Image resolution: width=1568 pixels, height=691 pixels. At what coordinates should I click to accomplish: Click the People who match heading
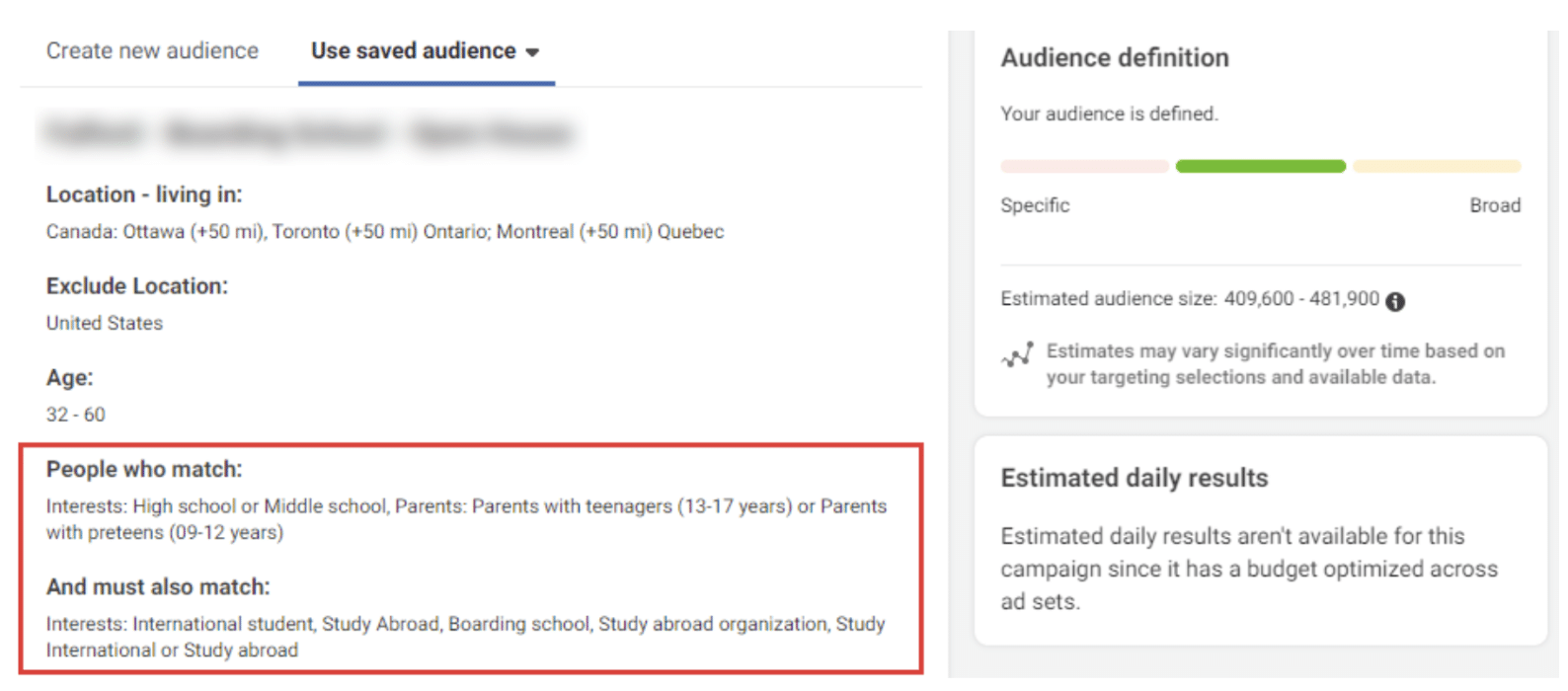pyautogui.click(x=144, y=469)
